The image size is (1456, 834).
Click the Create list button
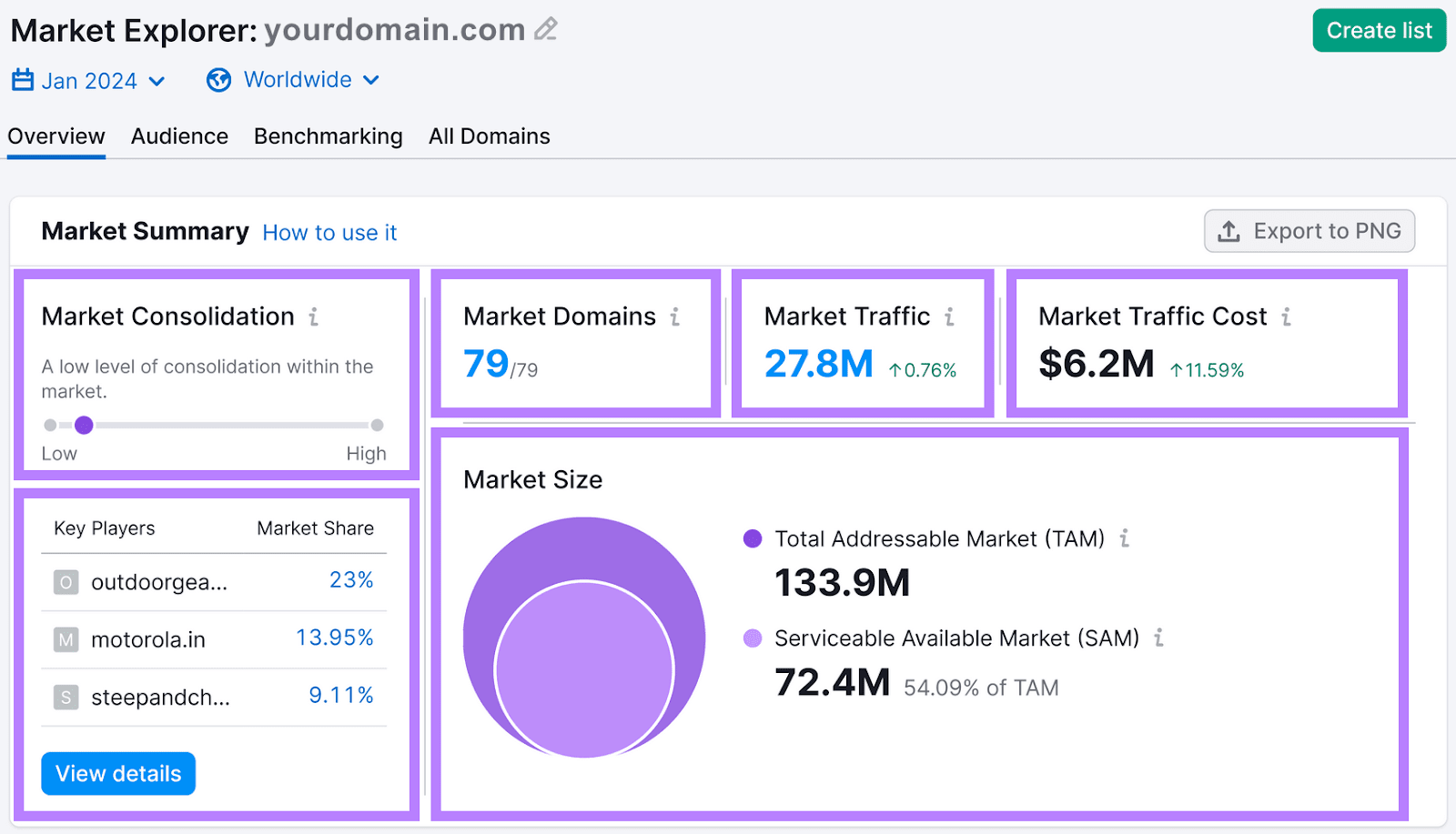coord(1378,30)
